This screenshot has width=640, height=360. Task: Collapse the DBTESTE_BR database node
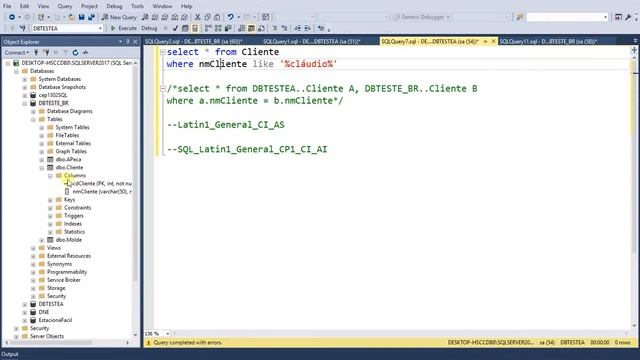click(25, 103)
